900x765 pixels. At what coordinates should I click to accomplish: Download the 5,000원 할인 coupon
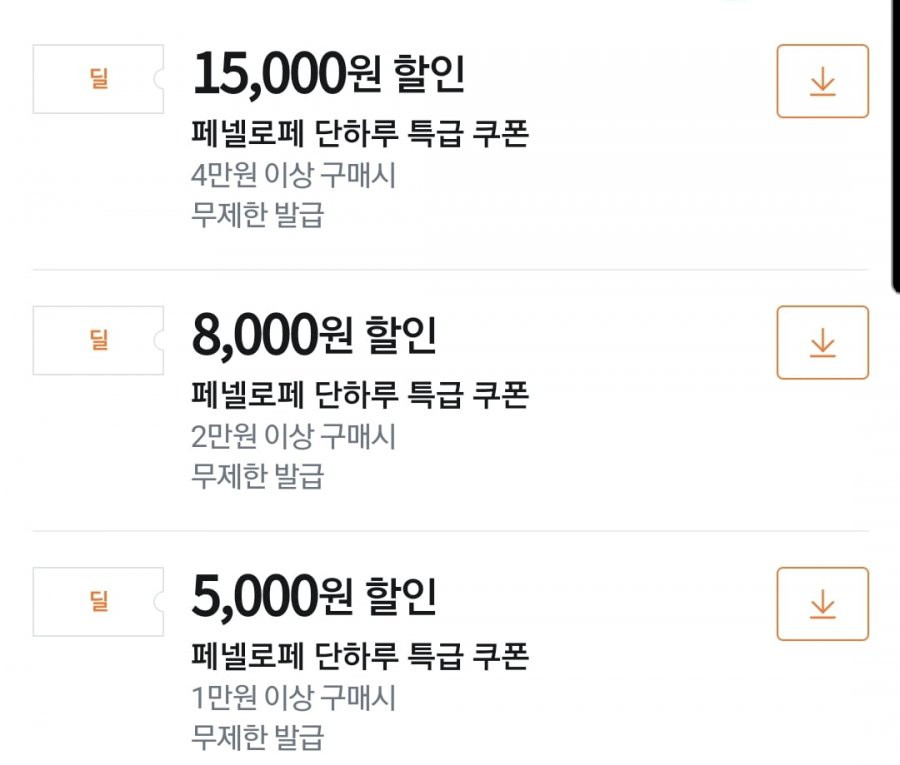tap(823, 604)
